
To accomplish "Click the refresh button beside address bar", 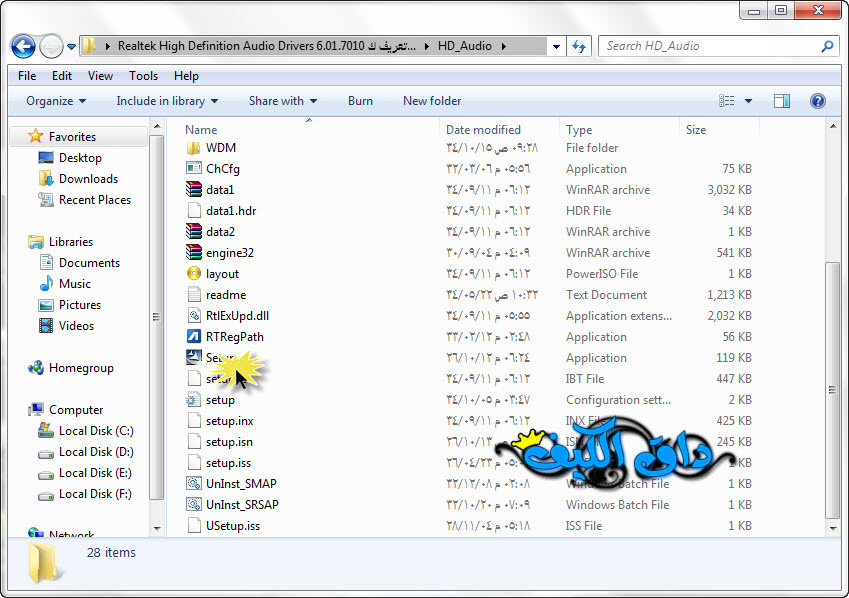I will point(579,46).
